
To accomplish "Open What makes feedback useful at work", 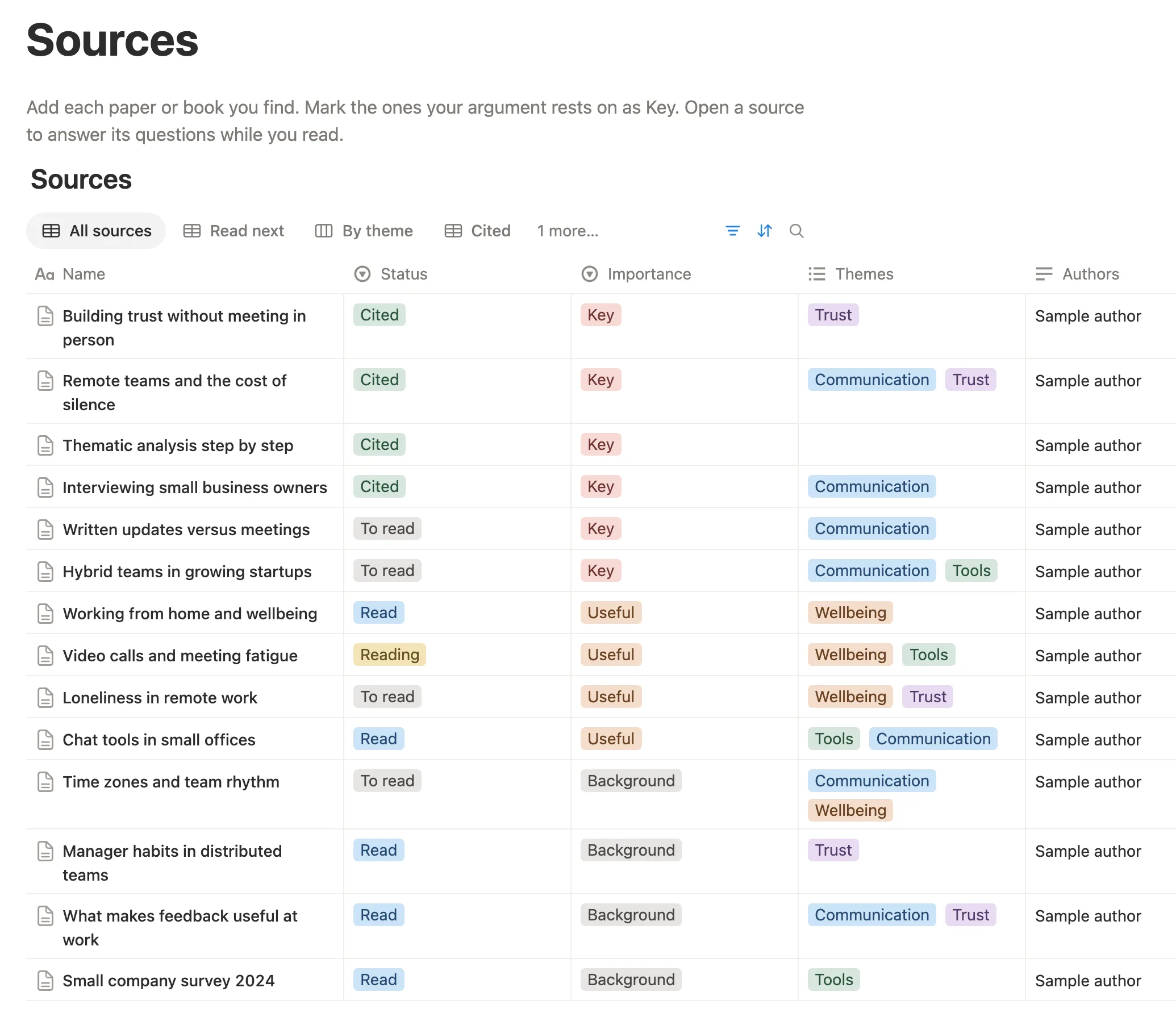I will pyautogui.click(x=180, y=928).
